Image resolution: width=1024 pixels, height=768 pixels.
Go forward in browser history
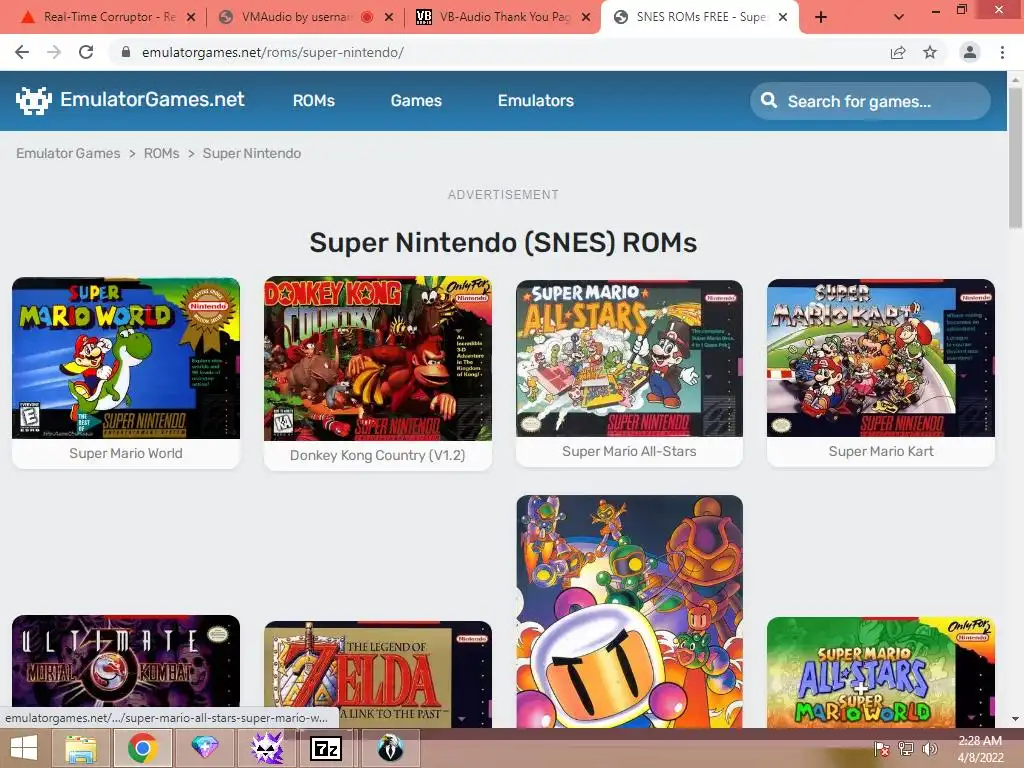[x=54, y=52]
